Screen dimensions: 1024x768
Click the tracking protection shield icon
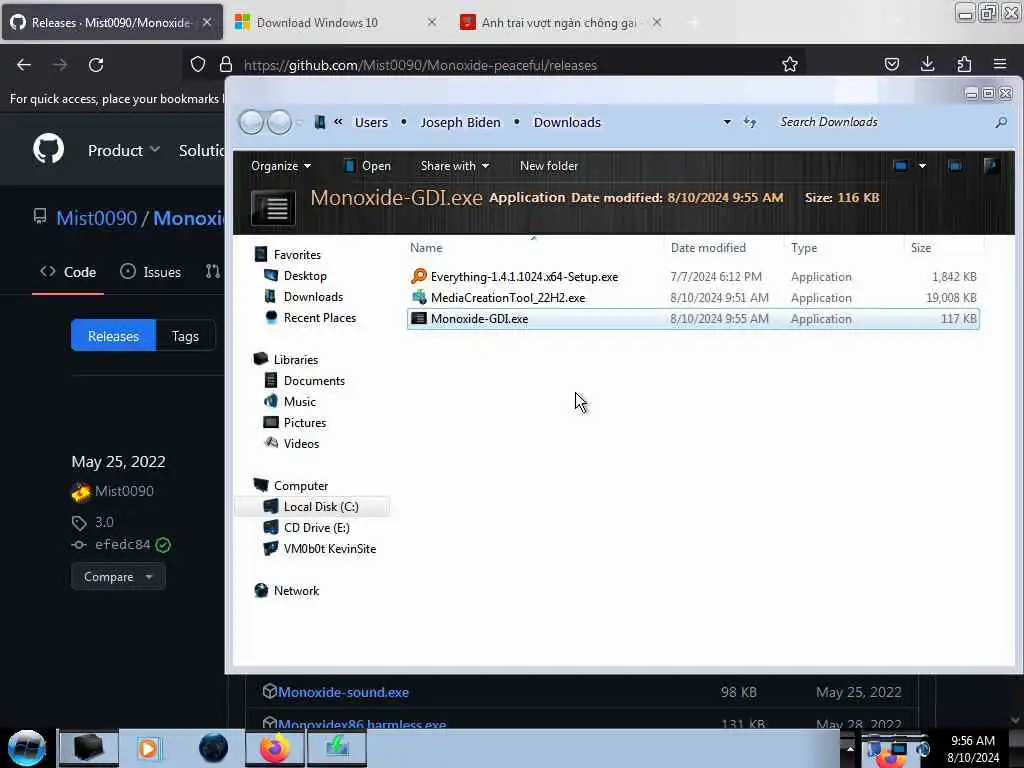198,64
